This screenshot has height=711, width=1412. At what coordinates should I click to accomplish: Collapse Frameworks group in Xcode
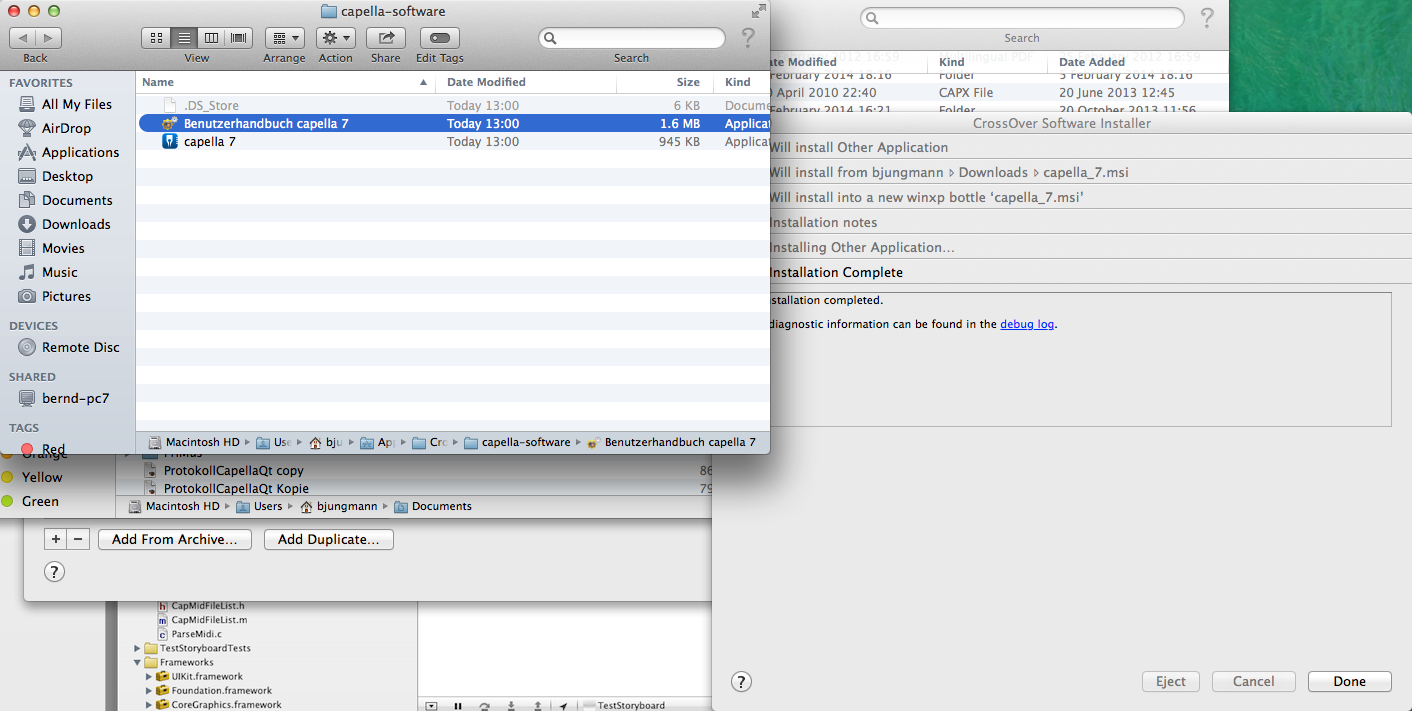tap(138, 662)
